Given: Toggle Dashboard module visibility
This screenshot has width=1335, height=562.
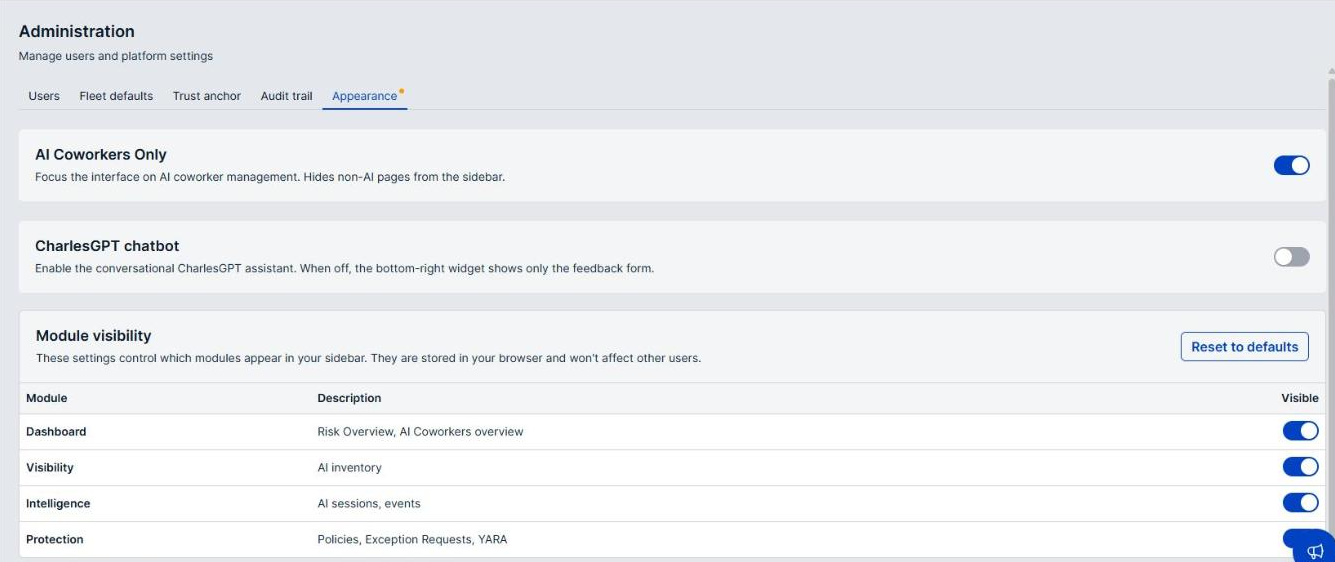Looking at the screenshot, I should coord(1300,431).
